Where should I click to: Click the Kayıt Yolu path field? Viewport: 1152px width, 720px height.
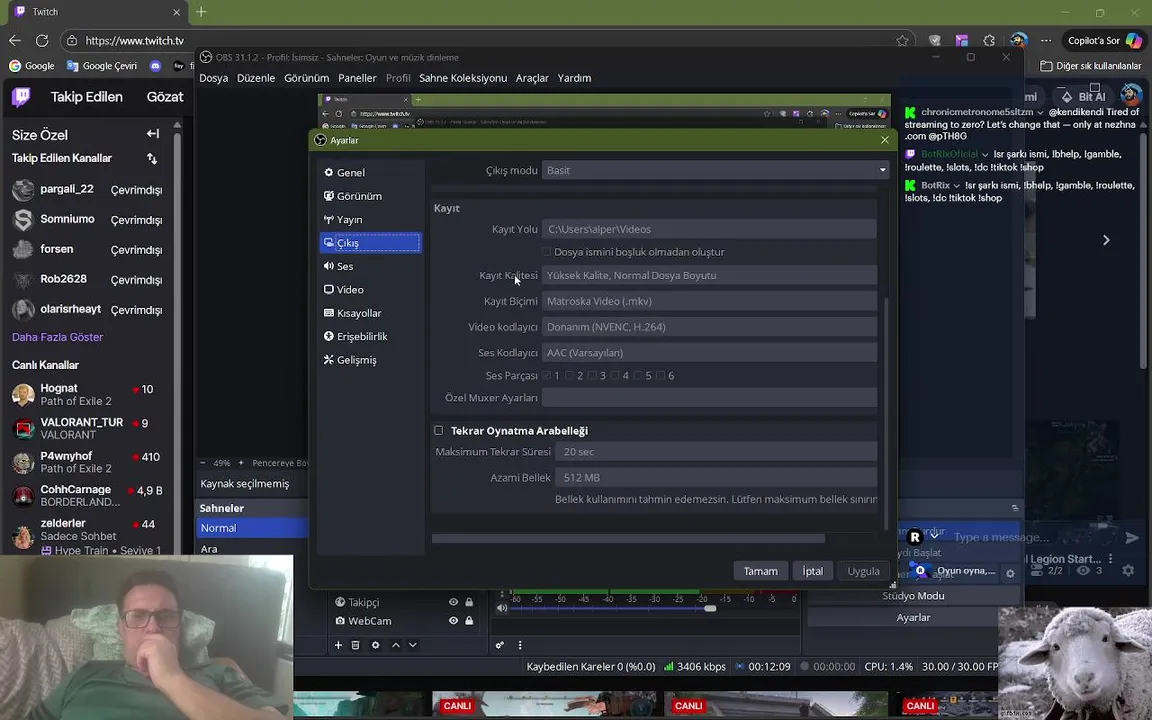[x=709, y=229]
